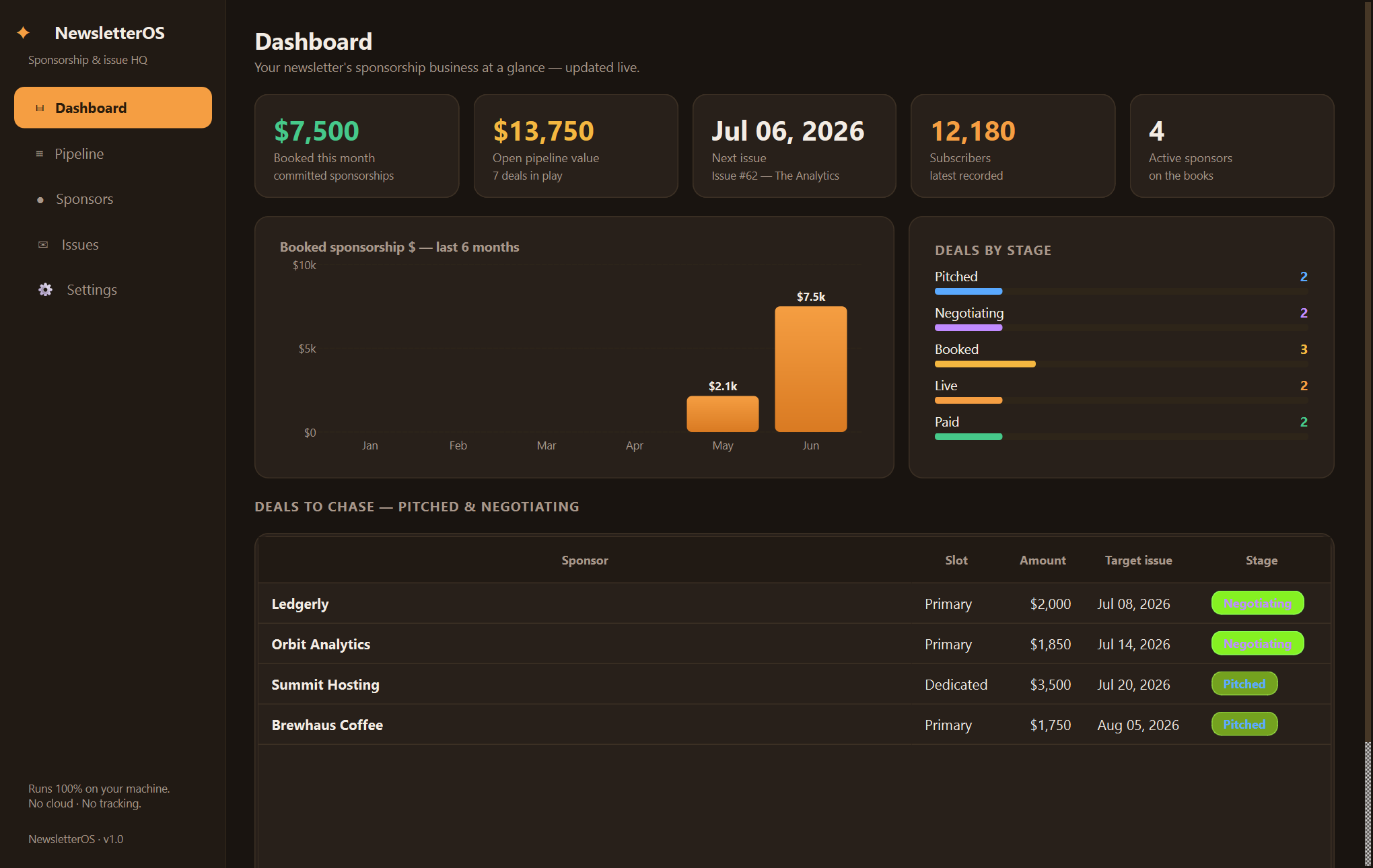Open Settings from the sidebar

[x=113, y=289]
